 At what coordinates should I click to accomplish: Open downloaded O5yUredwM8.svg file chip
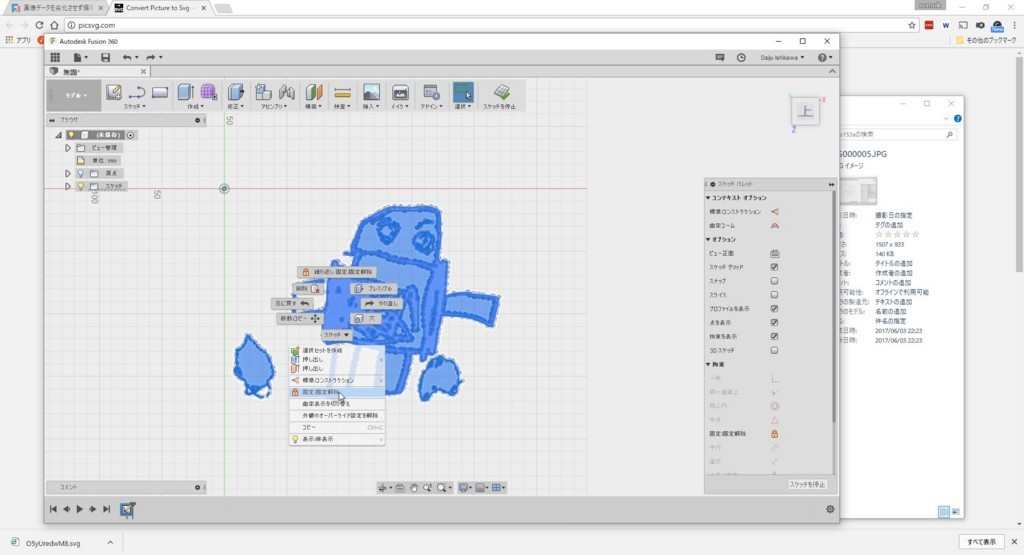tap(54, 543)
